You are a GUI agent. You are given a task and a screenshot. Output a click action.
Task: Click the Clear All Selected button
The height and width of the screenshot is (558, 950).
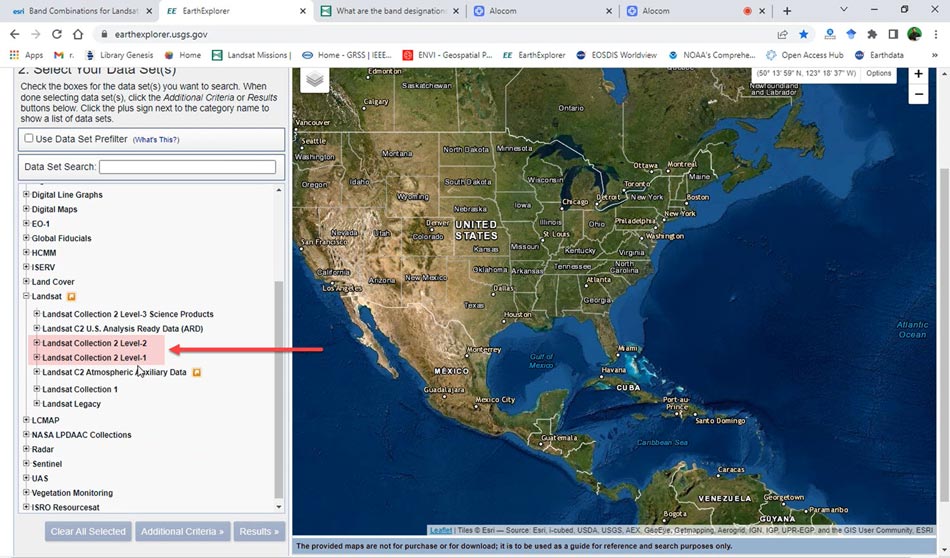click(x=88, y=531)
